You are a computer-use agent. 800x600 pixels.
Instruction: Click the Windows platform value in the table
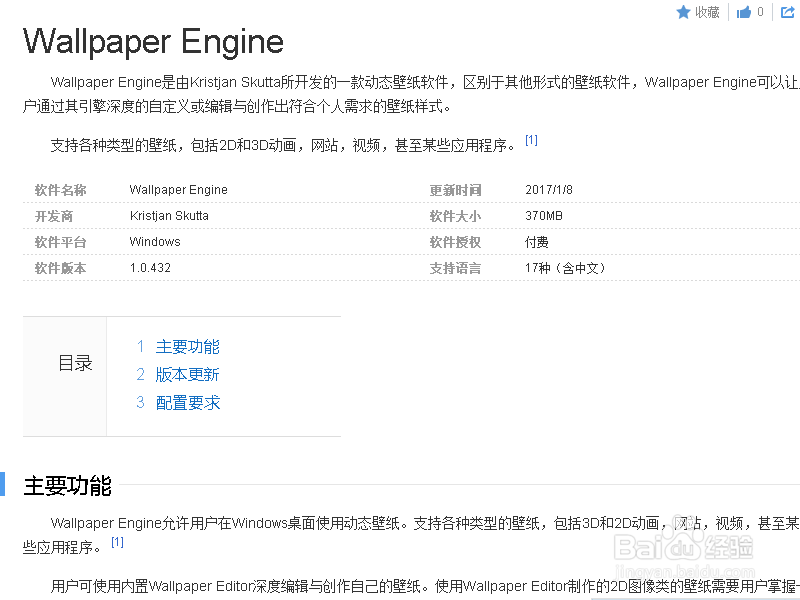pyautogui.click(x=154, y=242)
